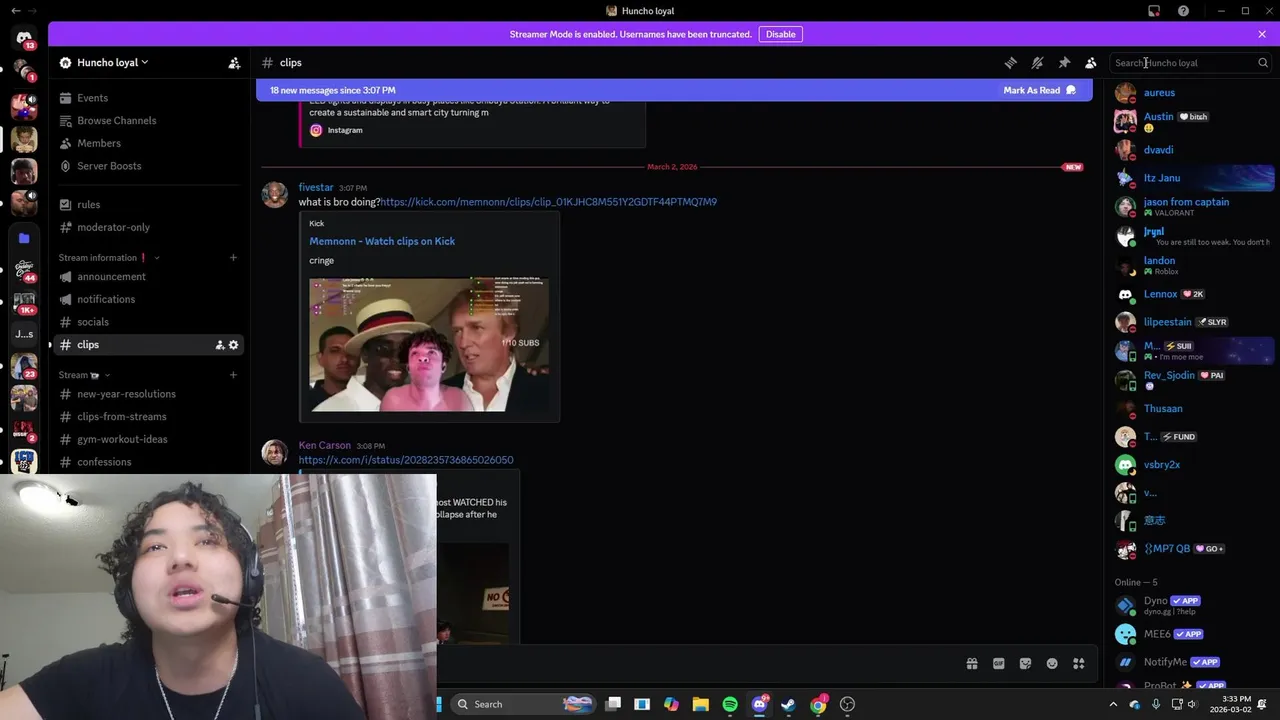Open Memnonn - Watch clips on Kick title
Image resolution: width=1280 pixels, height=720 pixels.
point(382,241)
